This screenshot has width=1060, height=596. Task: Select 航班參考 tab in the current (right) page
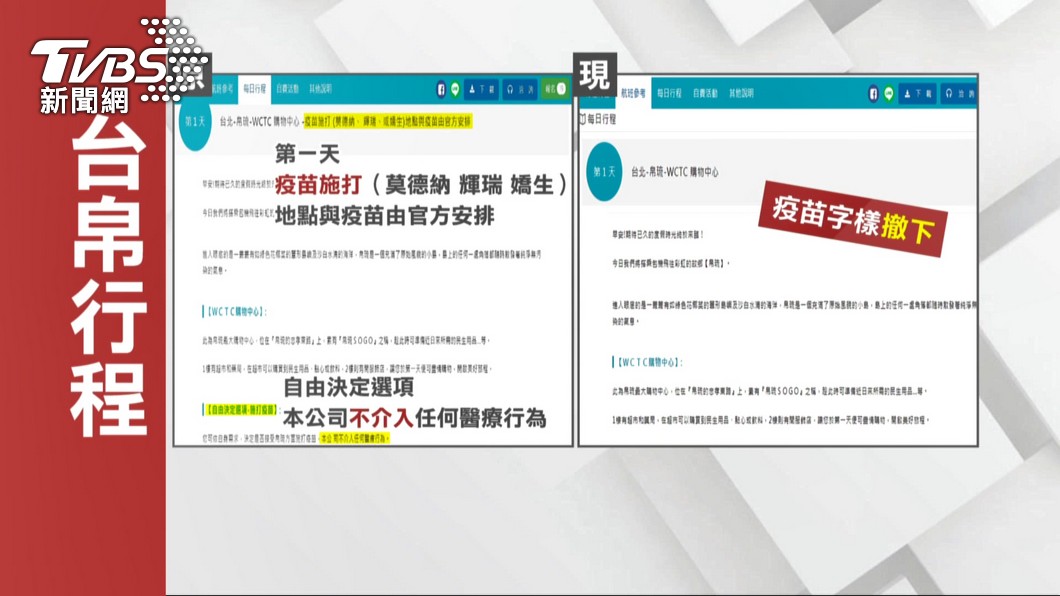633,93
